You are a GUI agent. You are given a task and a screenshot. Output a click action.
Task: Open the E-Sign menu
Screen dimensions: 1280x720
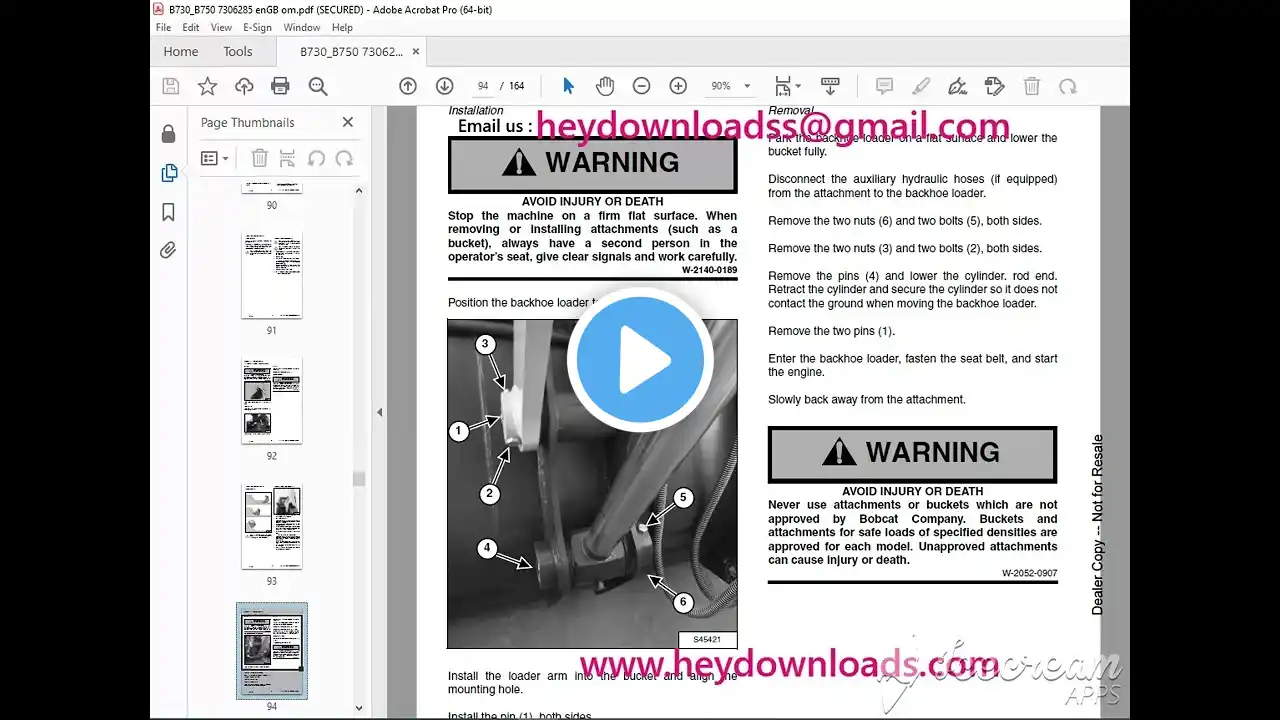pyautogui.click(x=257, y=27)
